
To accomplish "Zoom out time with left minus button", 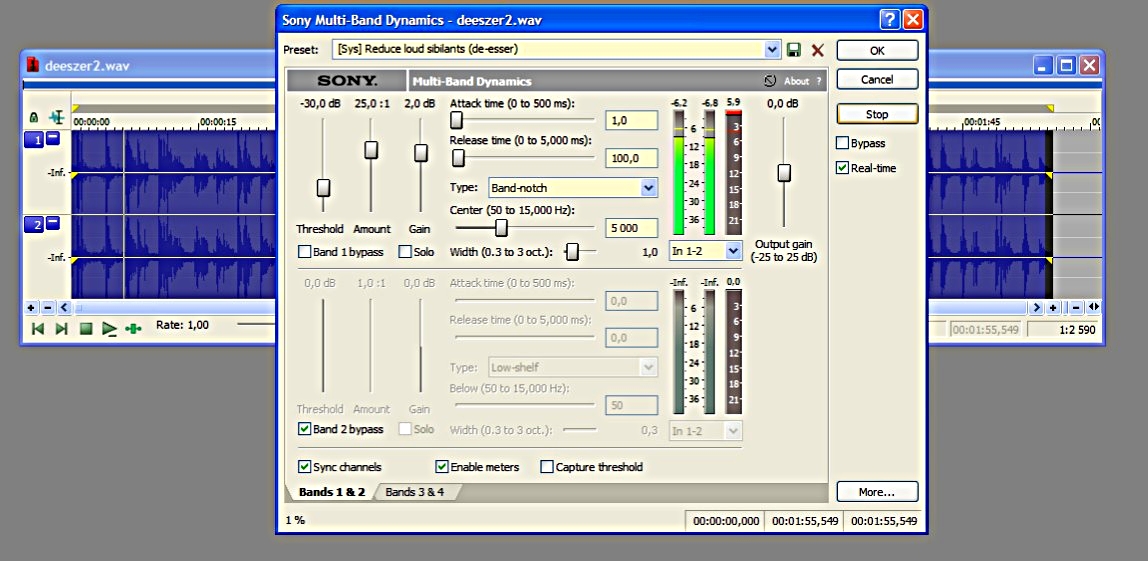I will (x=48, y=308).
